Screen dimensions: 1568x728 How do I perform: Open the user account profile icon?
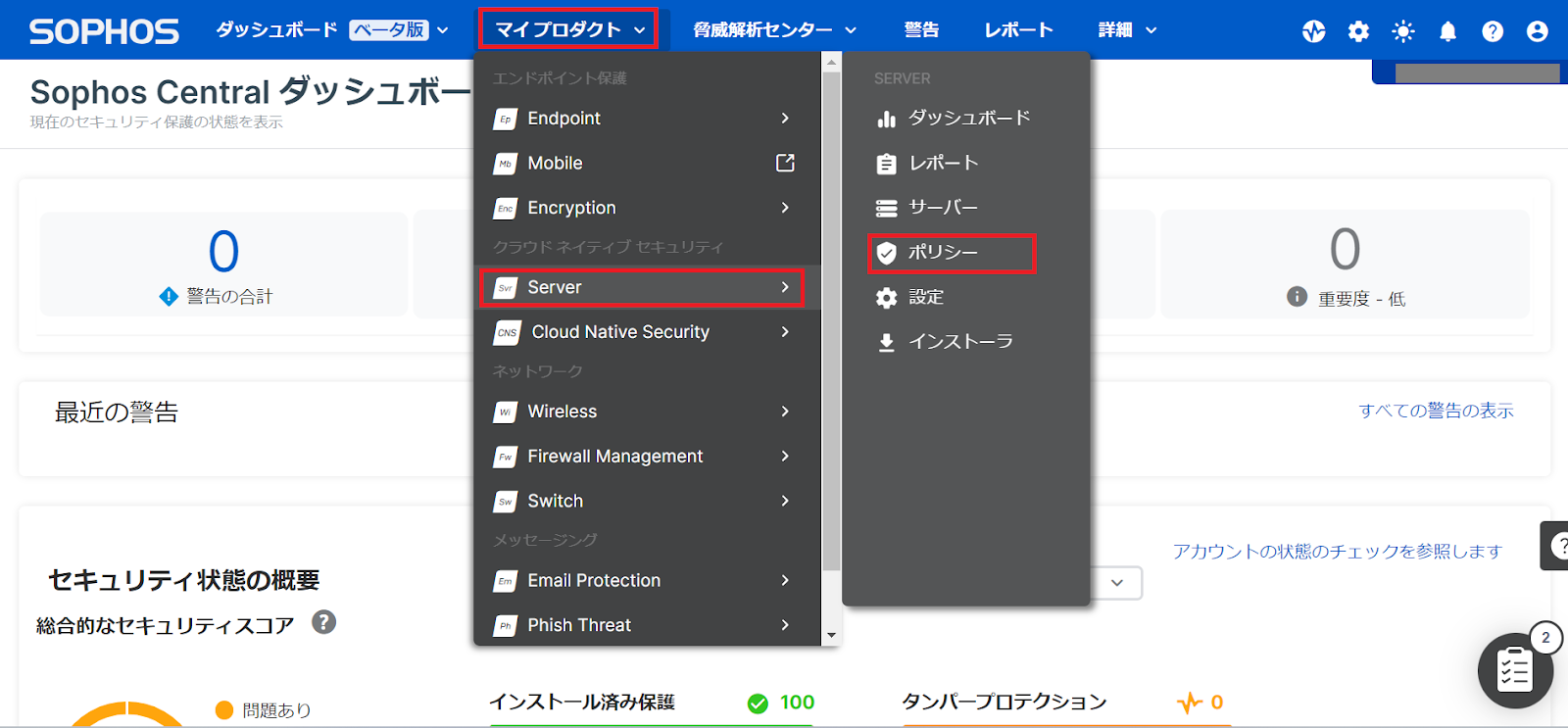pos(1538,31)
